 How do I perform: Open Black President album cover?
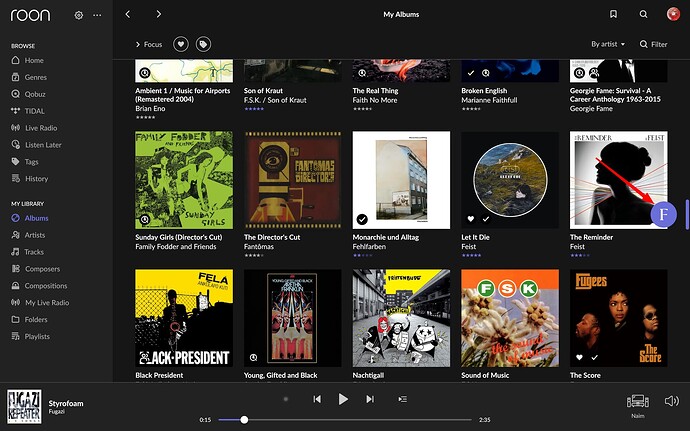(x=184, y=318)
